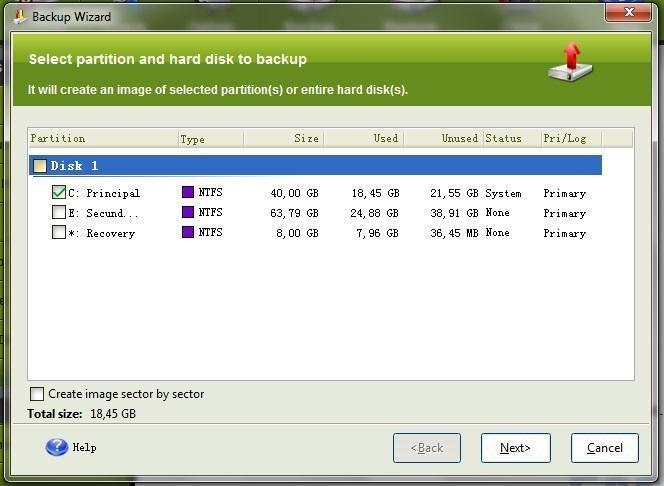The height and width of the screenshot is (486, 664).
Task: Click Primary in the C: Principal row
Action: pos(564,193)
